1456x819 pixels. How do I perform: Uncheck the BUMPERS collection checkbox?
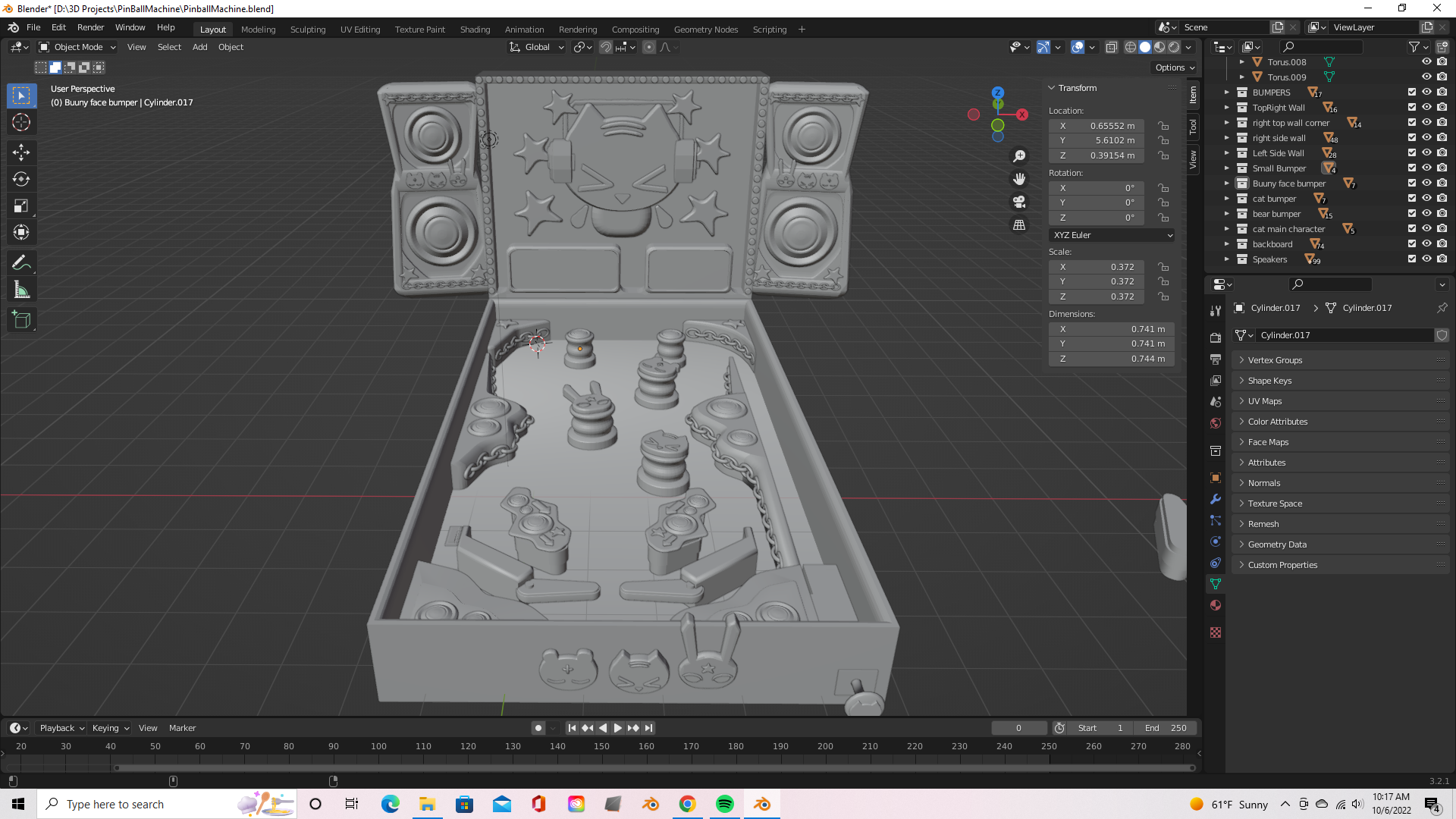pyautogui.click(x=1412, y=93)
